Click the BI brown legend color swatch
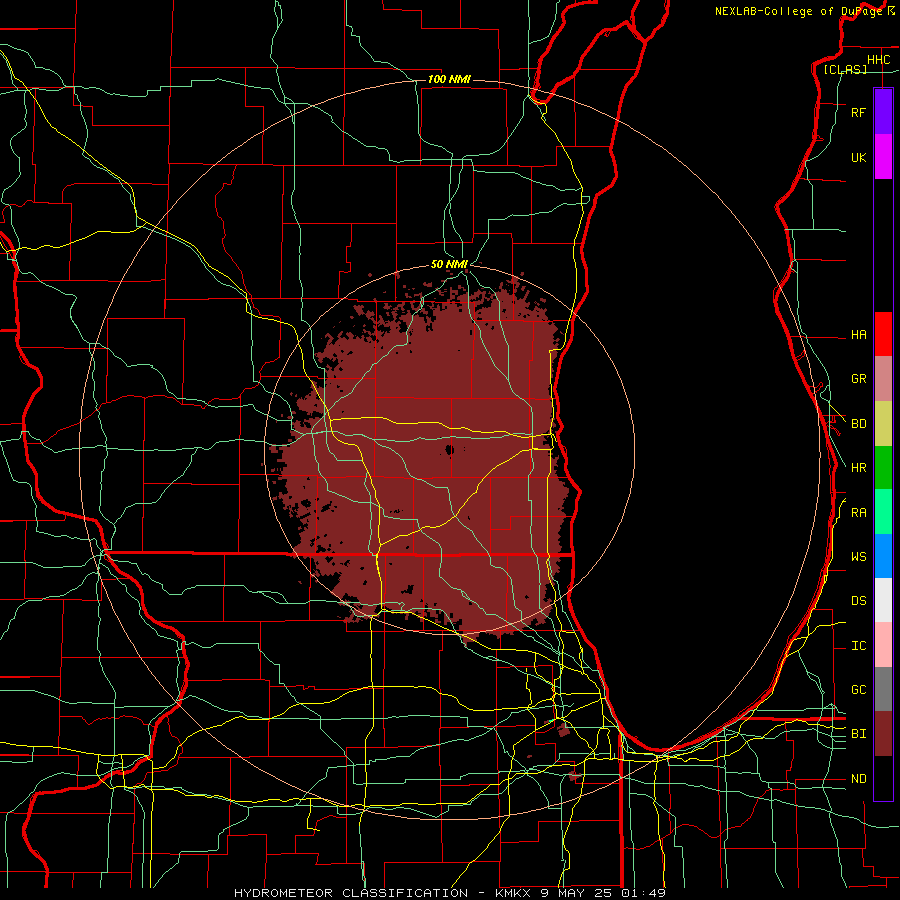 point(883,734)
